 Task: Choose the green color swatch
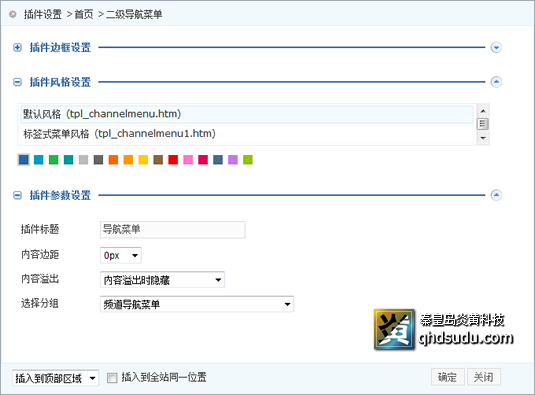click(54, 160)
